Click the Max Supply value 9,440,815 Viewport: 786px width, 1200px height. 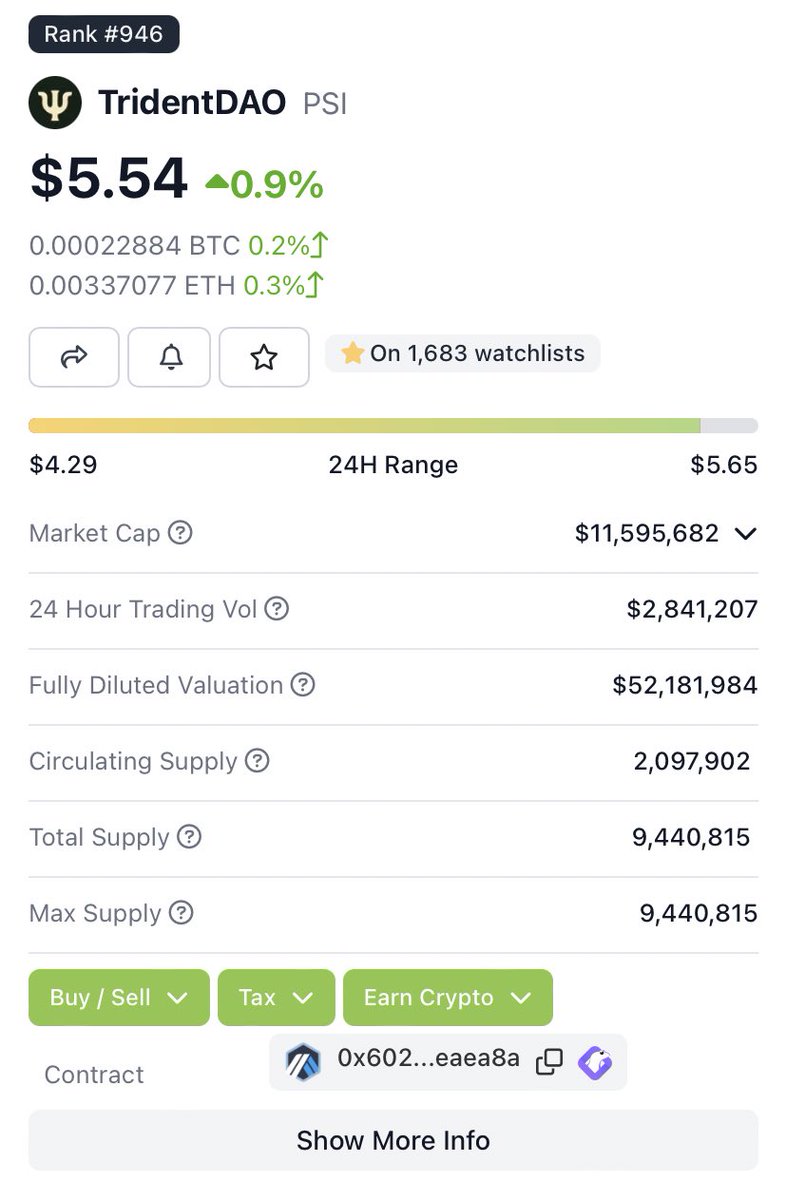click(x=699, y=913)
